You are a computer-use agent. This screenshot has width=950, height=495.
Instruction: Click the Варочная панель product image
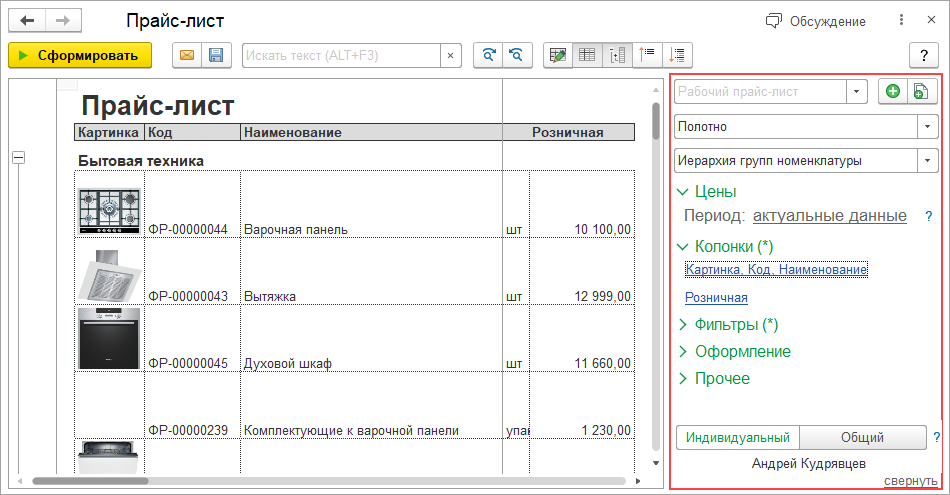coord(109,211)
